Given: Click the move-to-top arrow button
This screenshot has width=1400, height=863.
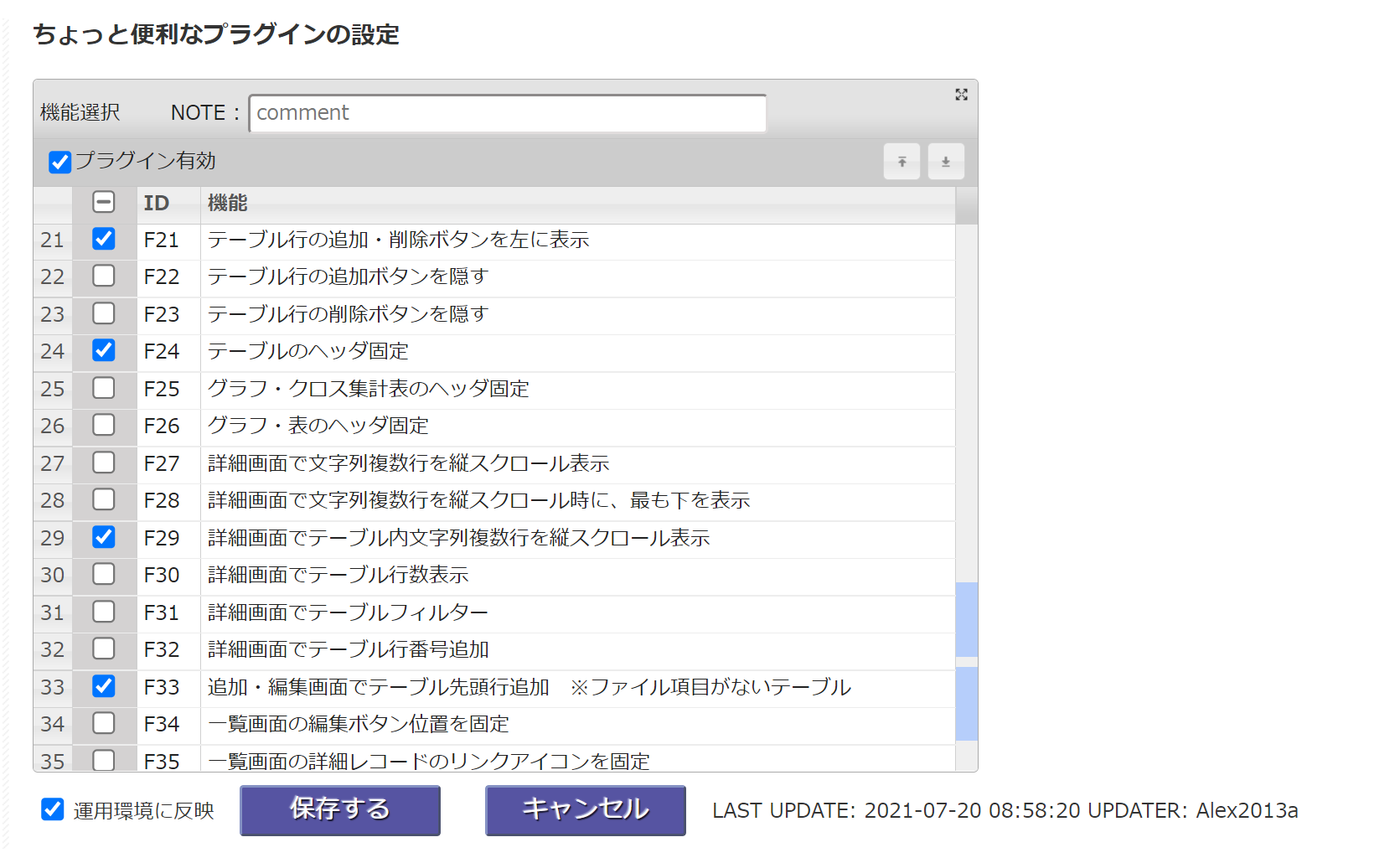Looking at the screenshot, I should pos(901,161).
